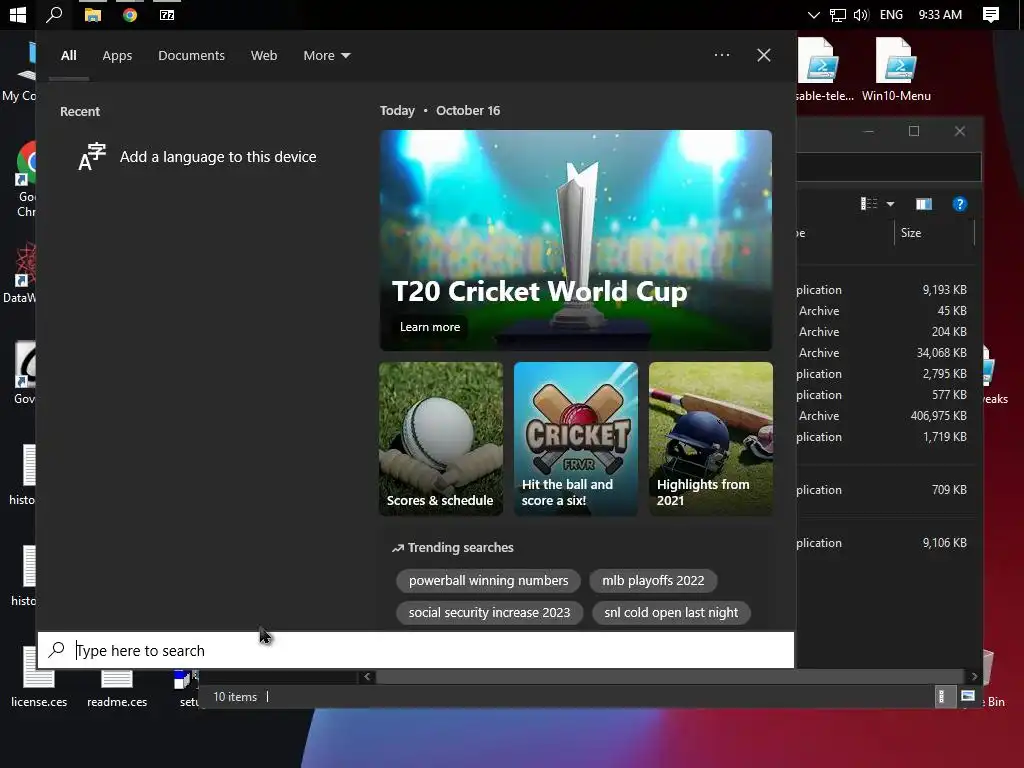This screenshot has width=1024, height=768.
Task: Open the Action Center notifications icon
Action: click(x=991, y=14)
